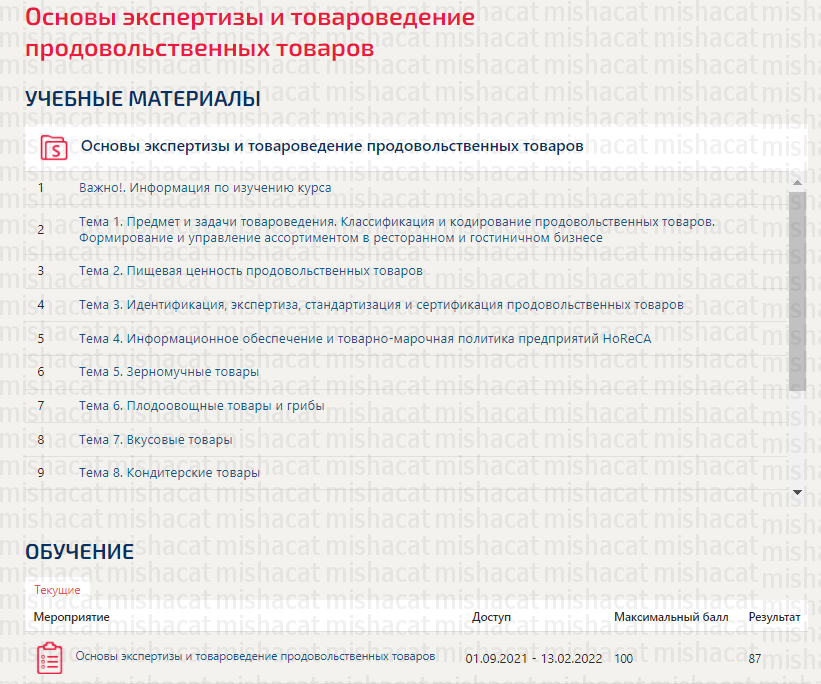Click the ОБУЧЕНИЕ heading
This screenshot has height=684, width=821.
(80, 552)
